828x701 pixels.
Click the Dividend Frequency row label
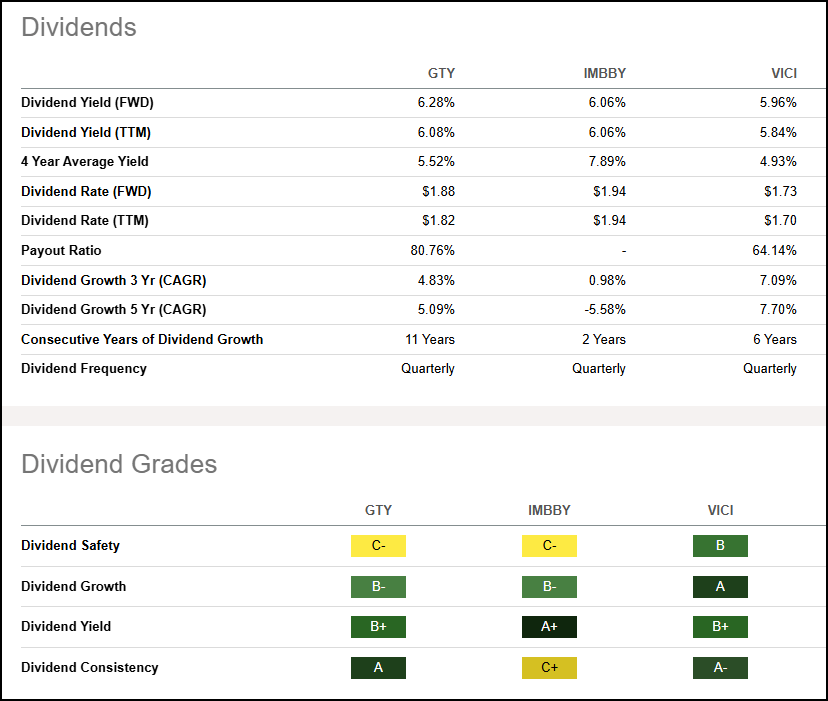click(x=84, y=368)
